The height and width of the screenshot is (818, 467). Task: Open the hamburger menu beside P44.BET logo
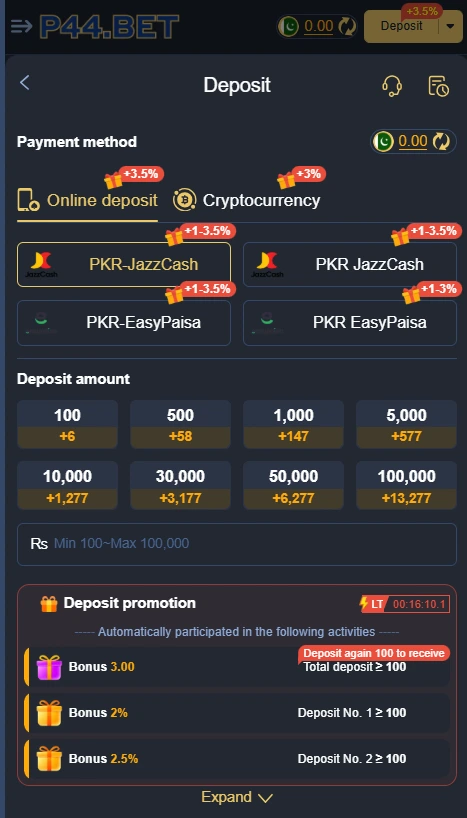click(x=21, y=26)
